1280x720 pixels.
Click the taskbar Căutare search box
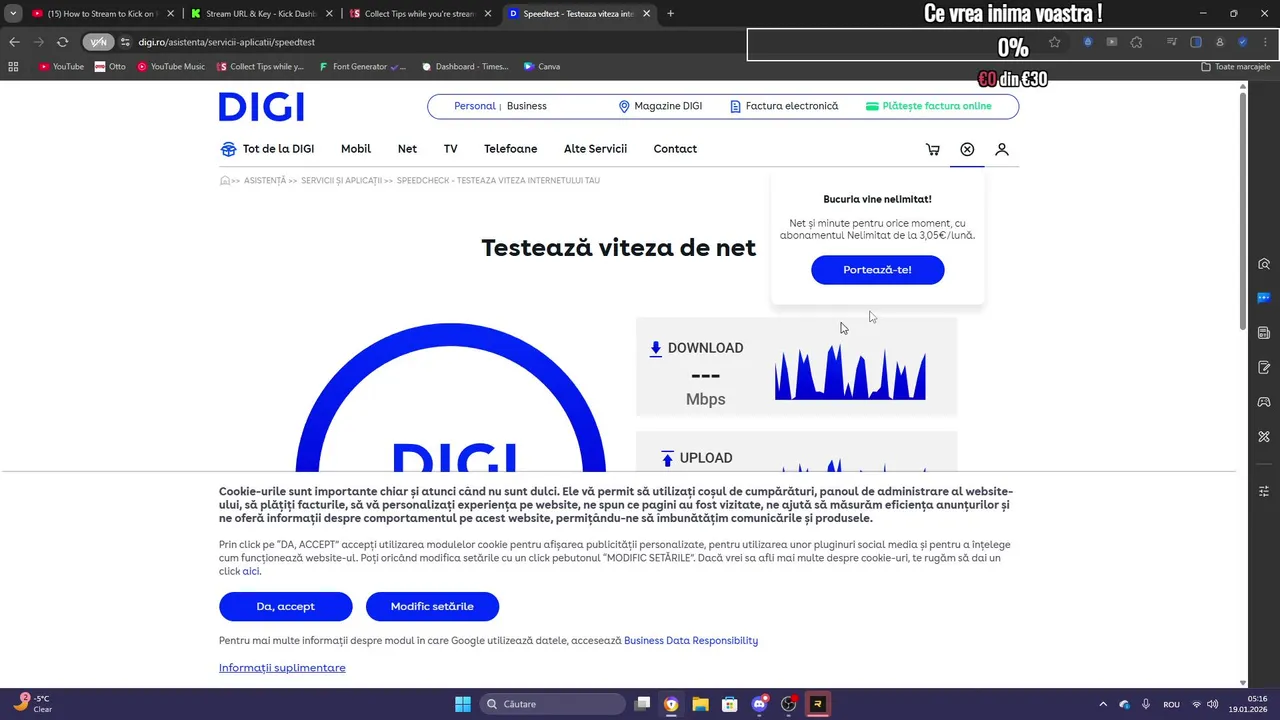tap(553, 704)
